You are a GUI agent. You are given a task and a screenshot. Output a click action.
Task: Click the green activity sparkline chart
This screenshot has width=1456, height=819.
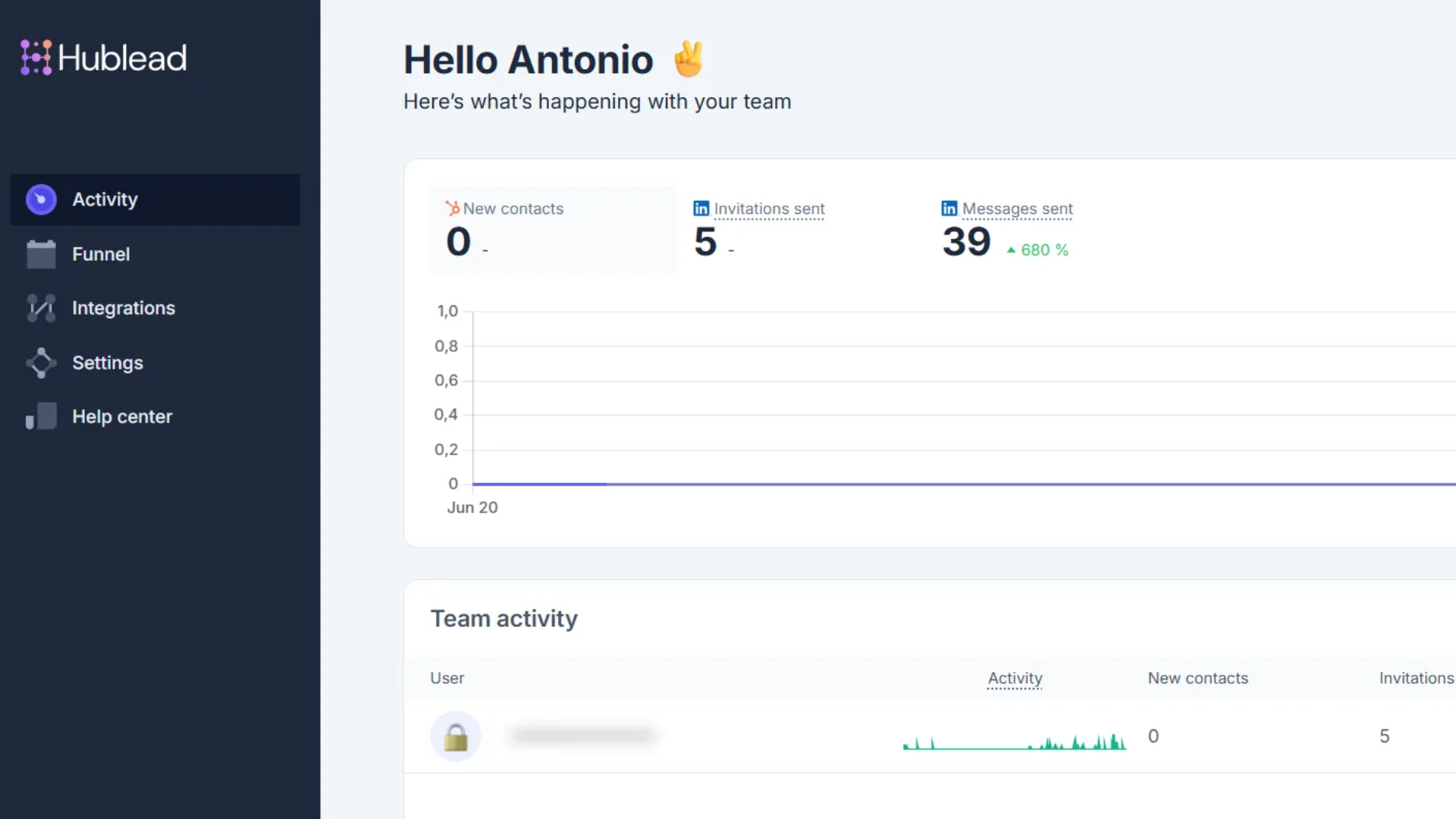pyautogui.click(x=1015, y=741)
